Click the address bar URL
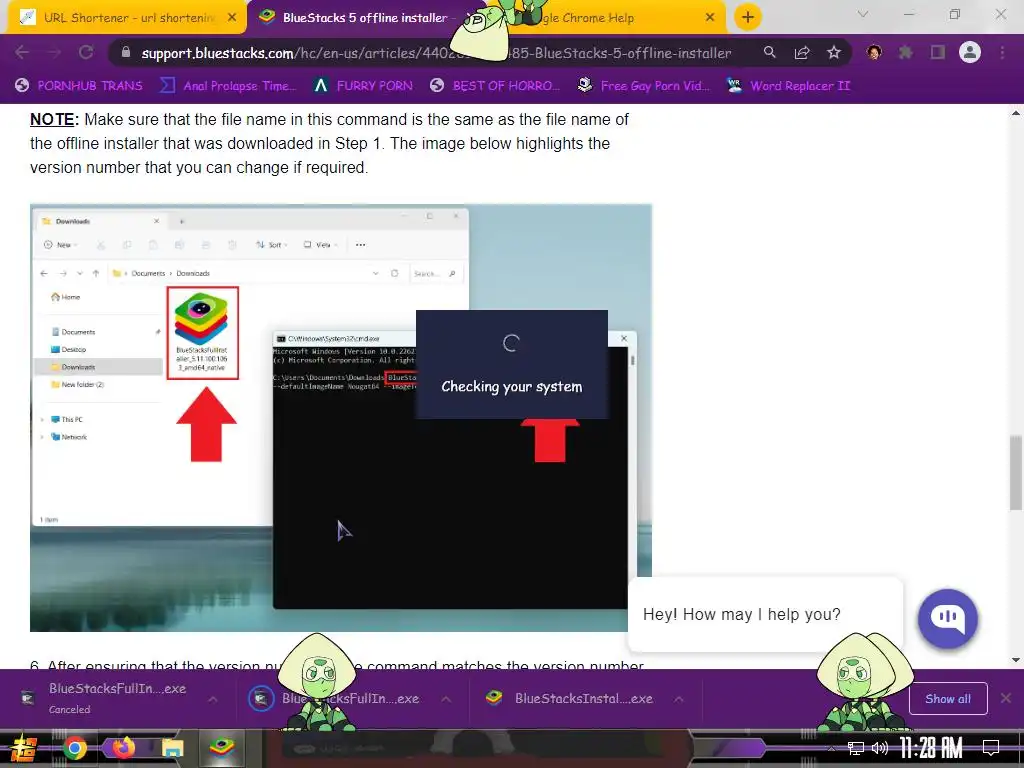The height and width of the screenshot is (768, 1024). 436,53
